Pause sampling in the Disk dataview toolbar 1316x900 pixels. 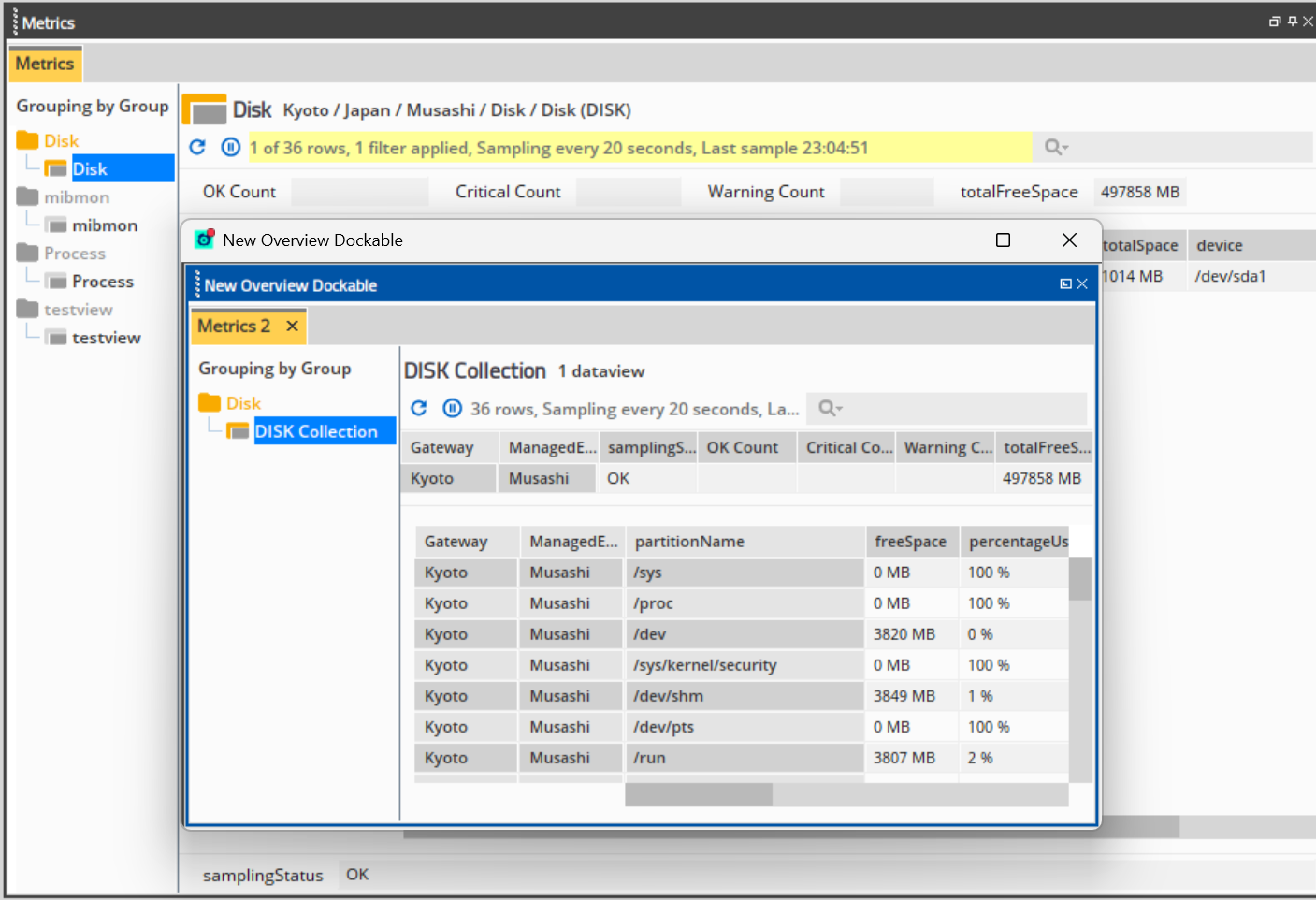pos(230,147)
